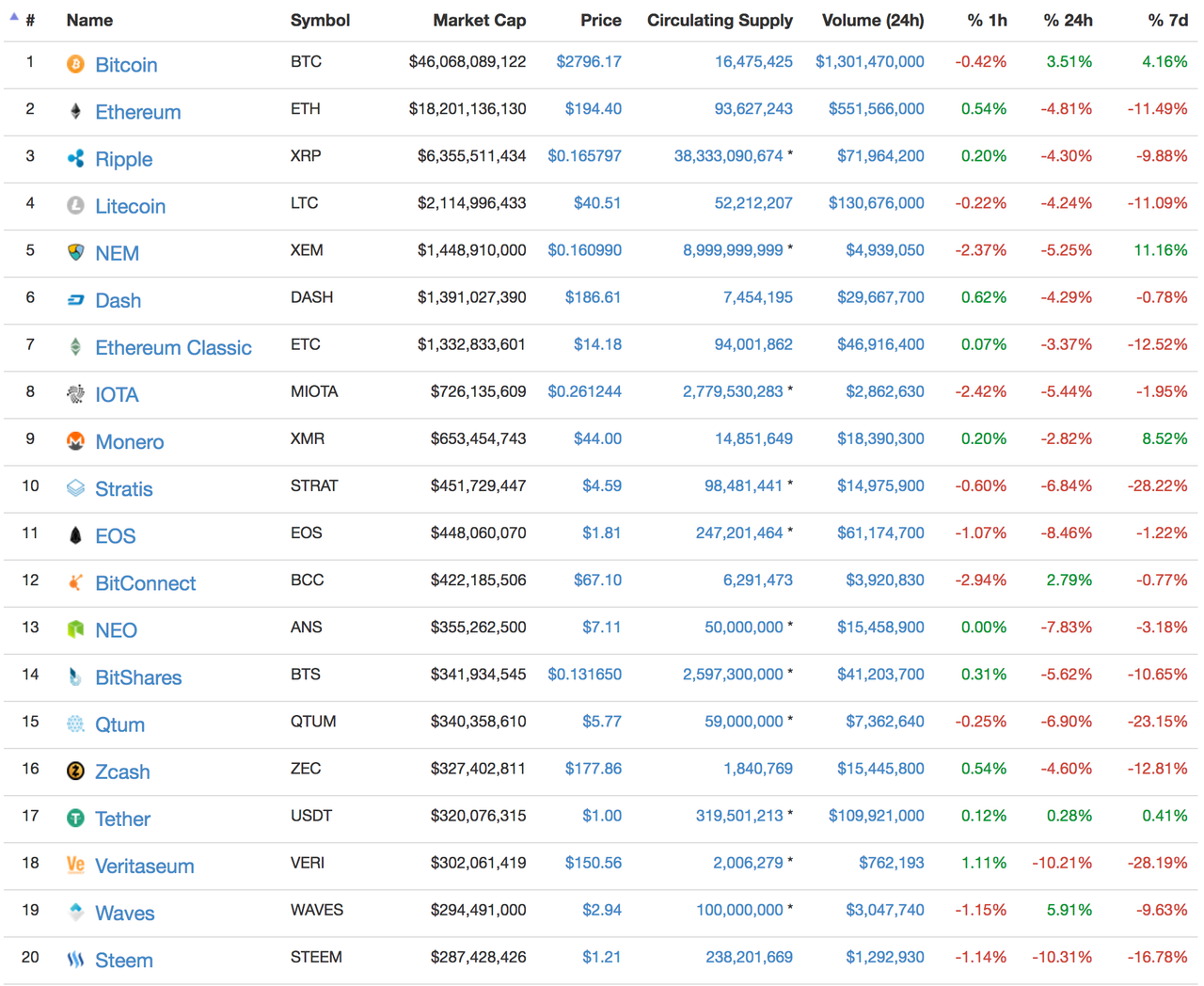The width and height of the screenshot is (1204, 986).
Task: Click the MIOTA symbol cell
Action: [313, 390]
